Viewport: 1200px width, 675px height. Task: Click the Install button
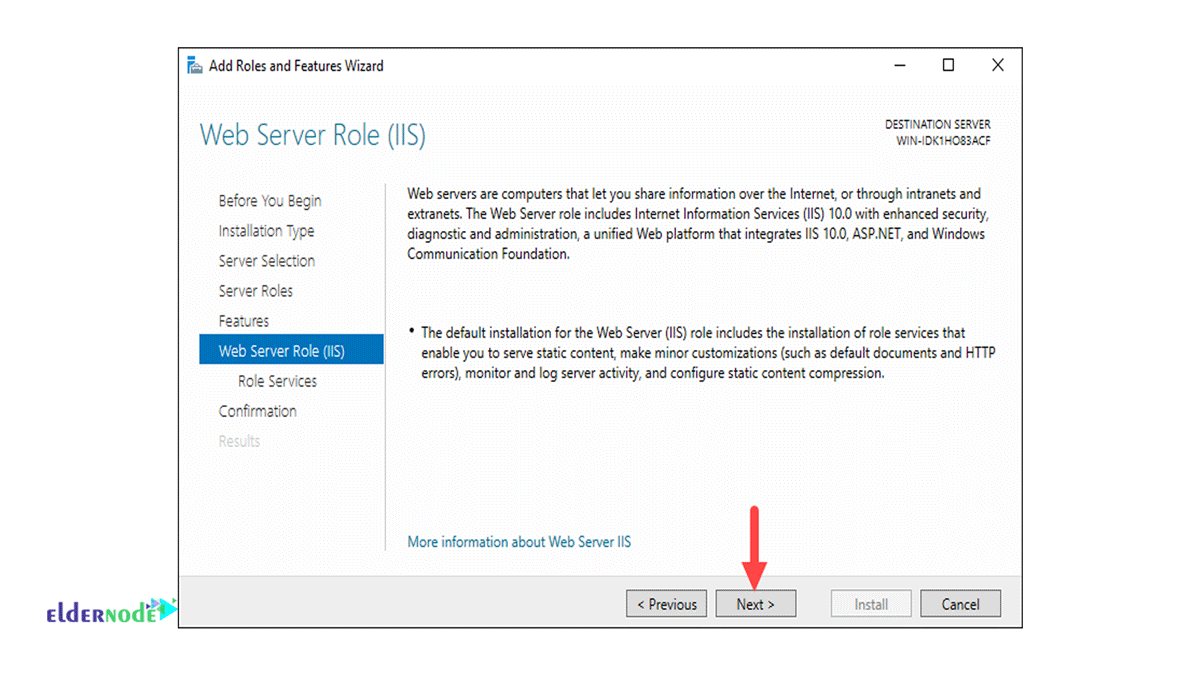870,603
